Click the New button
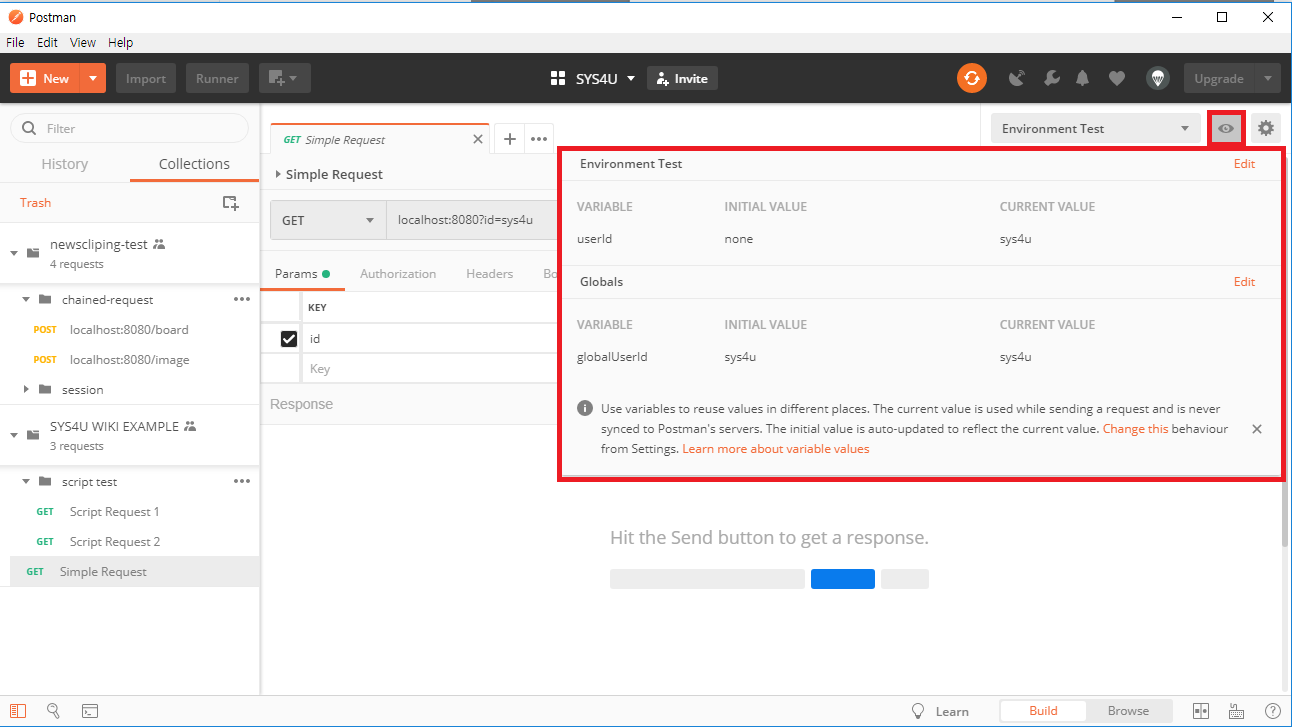This screenshot has width=1292, height=727. (45, 78)
